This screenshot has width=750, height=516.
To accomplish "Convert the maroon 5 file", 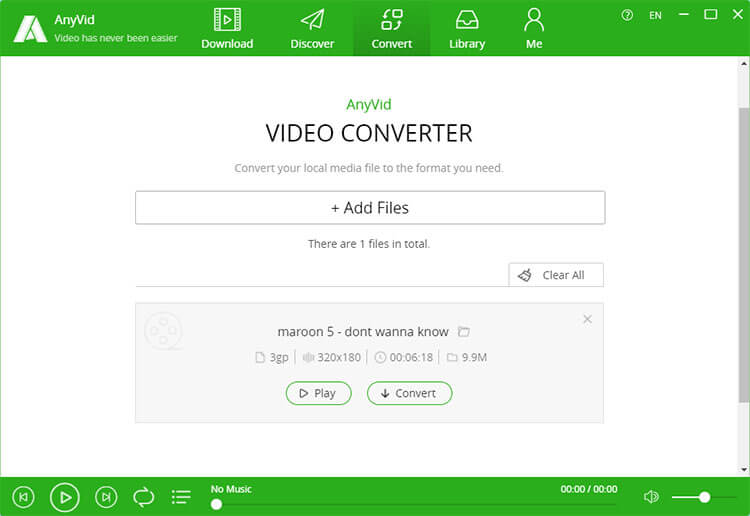I will 409,393.
